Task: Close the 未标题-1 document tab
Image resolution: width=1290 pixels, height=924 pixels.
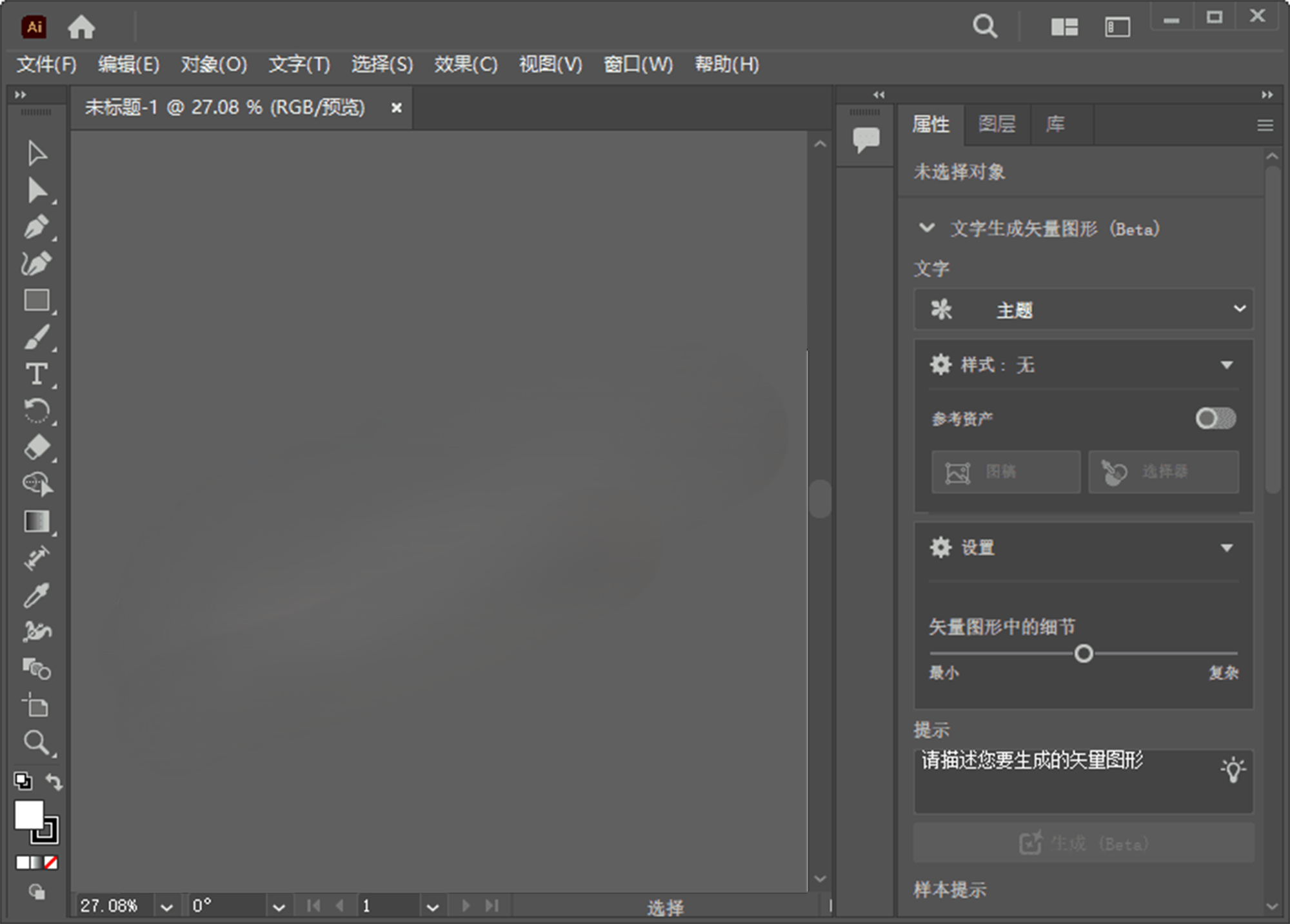Action: click(396, 108)
